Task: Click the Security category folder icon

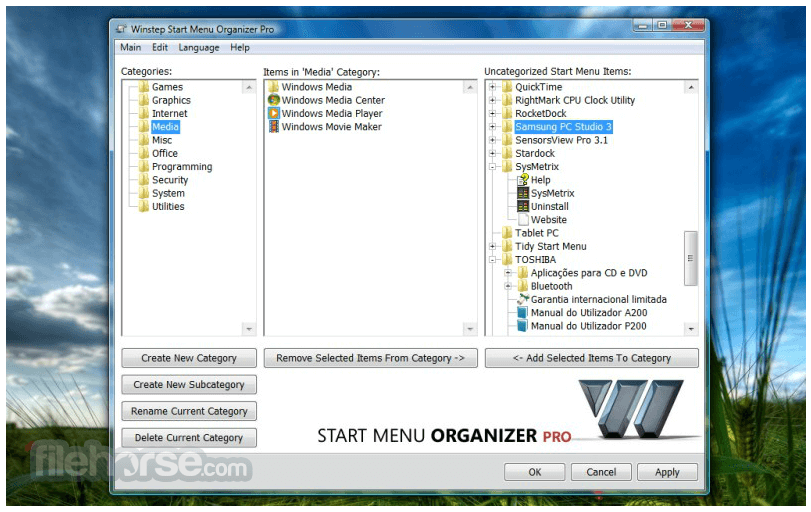Action: [x=144, y=180]
